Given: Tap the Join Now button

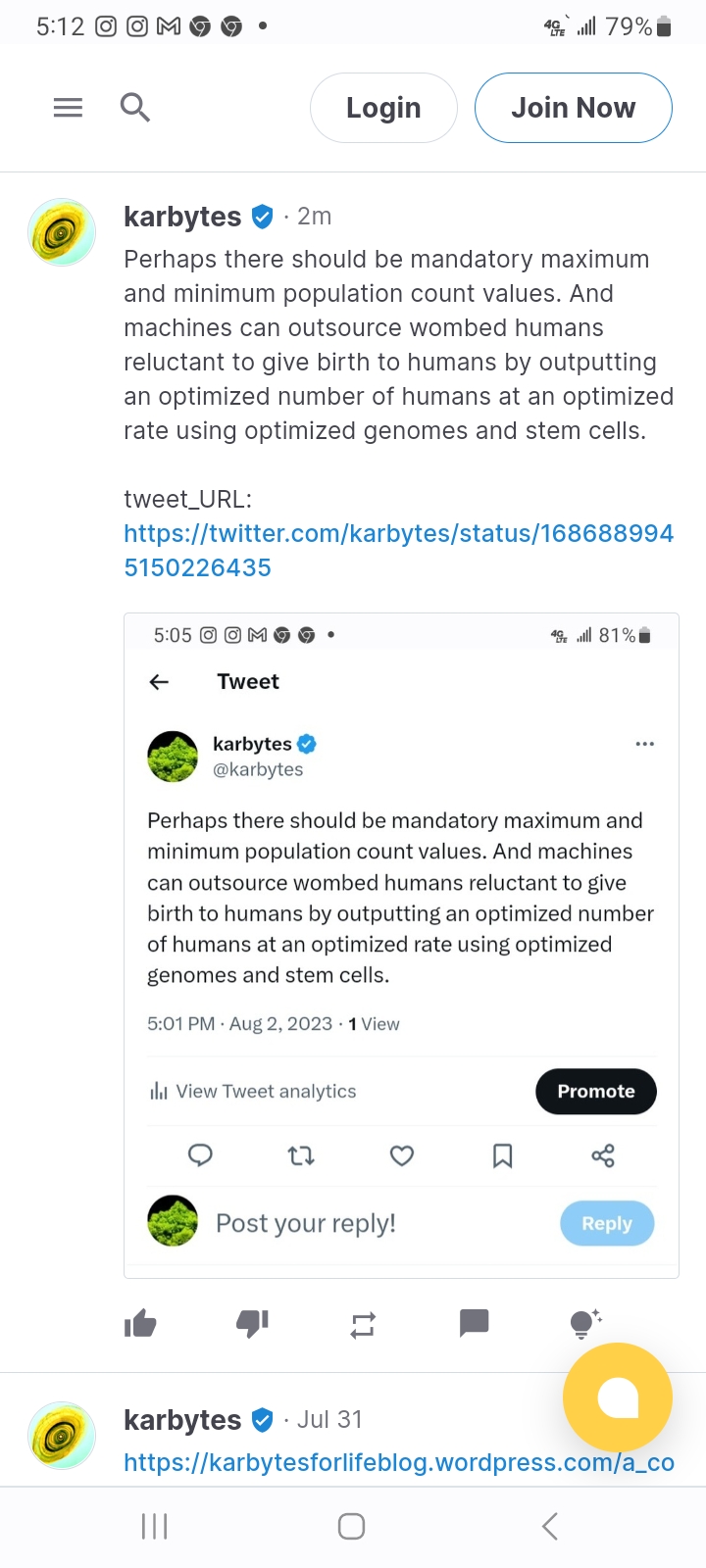Looking at the screenshot, I should click(x=573, y=108).
